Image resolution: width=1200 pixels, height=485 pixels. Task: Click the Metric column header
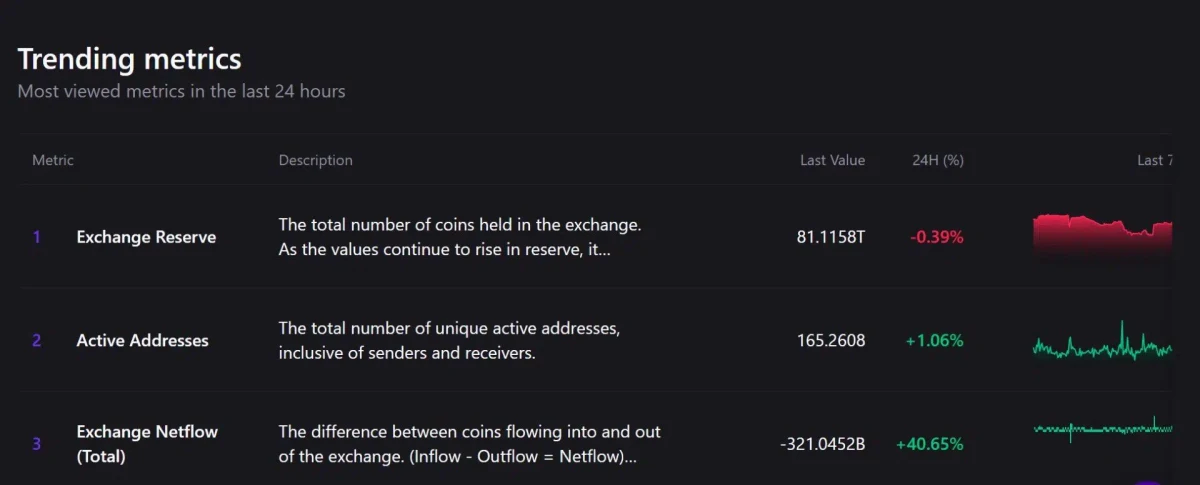[x=53, y=160]
